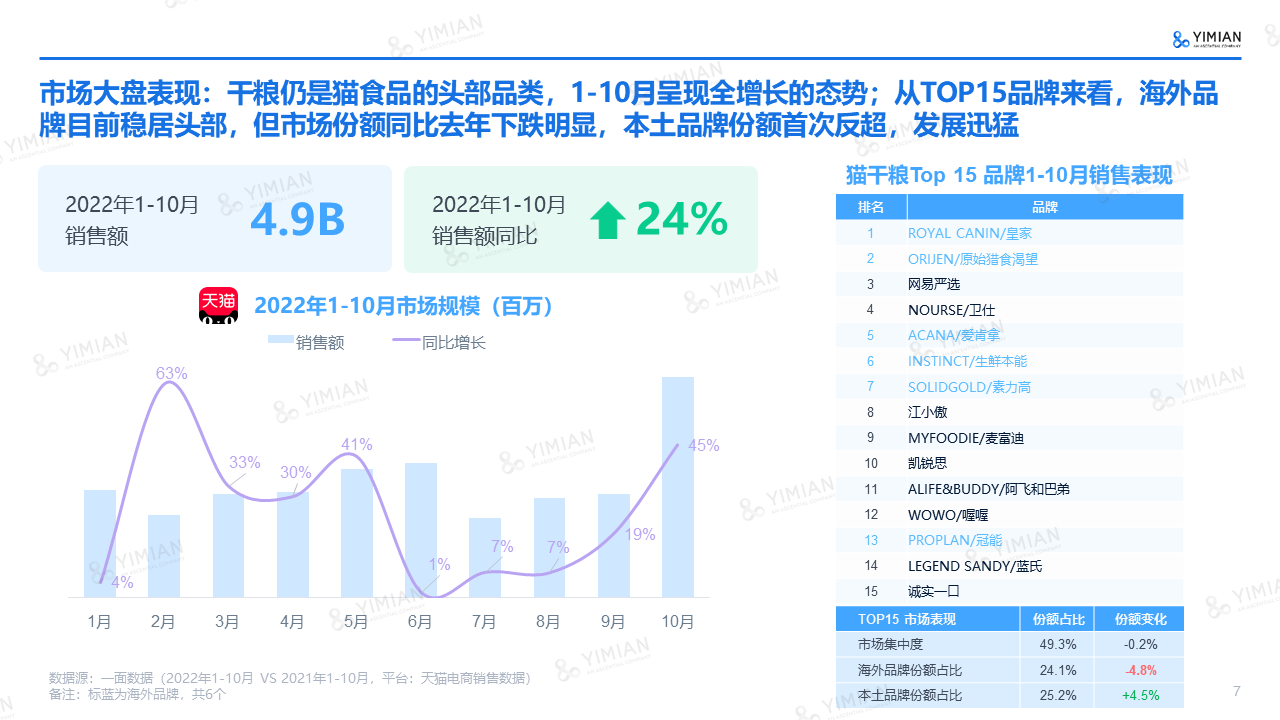Select the 销售额 legend bar swatch
The width and height of the screenshot is (1280, 720).
coord(280,342)
